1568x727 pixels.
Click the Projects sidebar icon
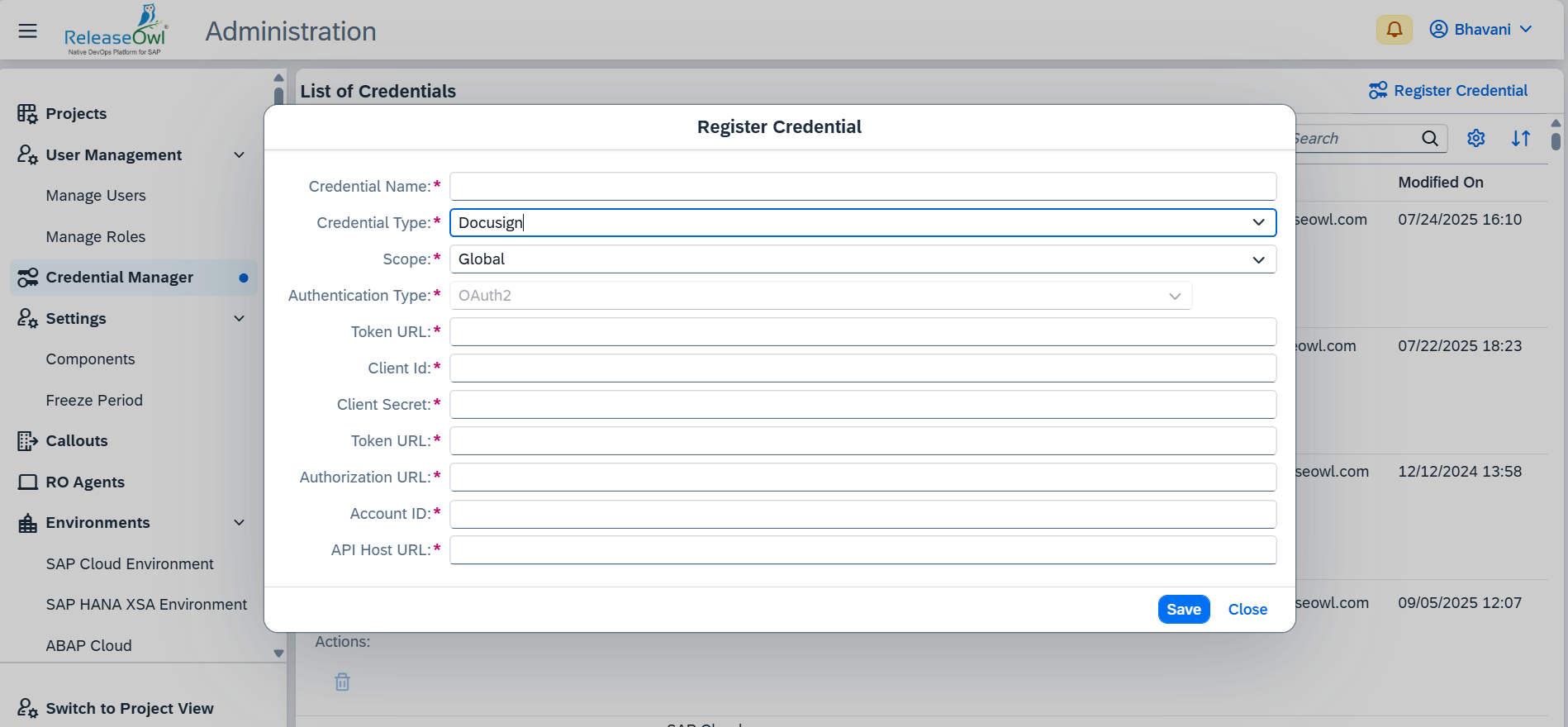[27, 114]
